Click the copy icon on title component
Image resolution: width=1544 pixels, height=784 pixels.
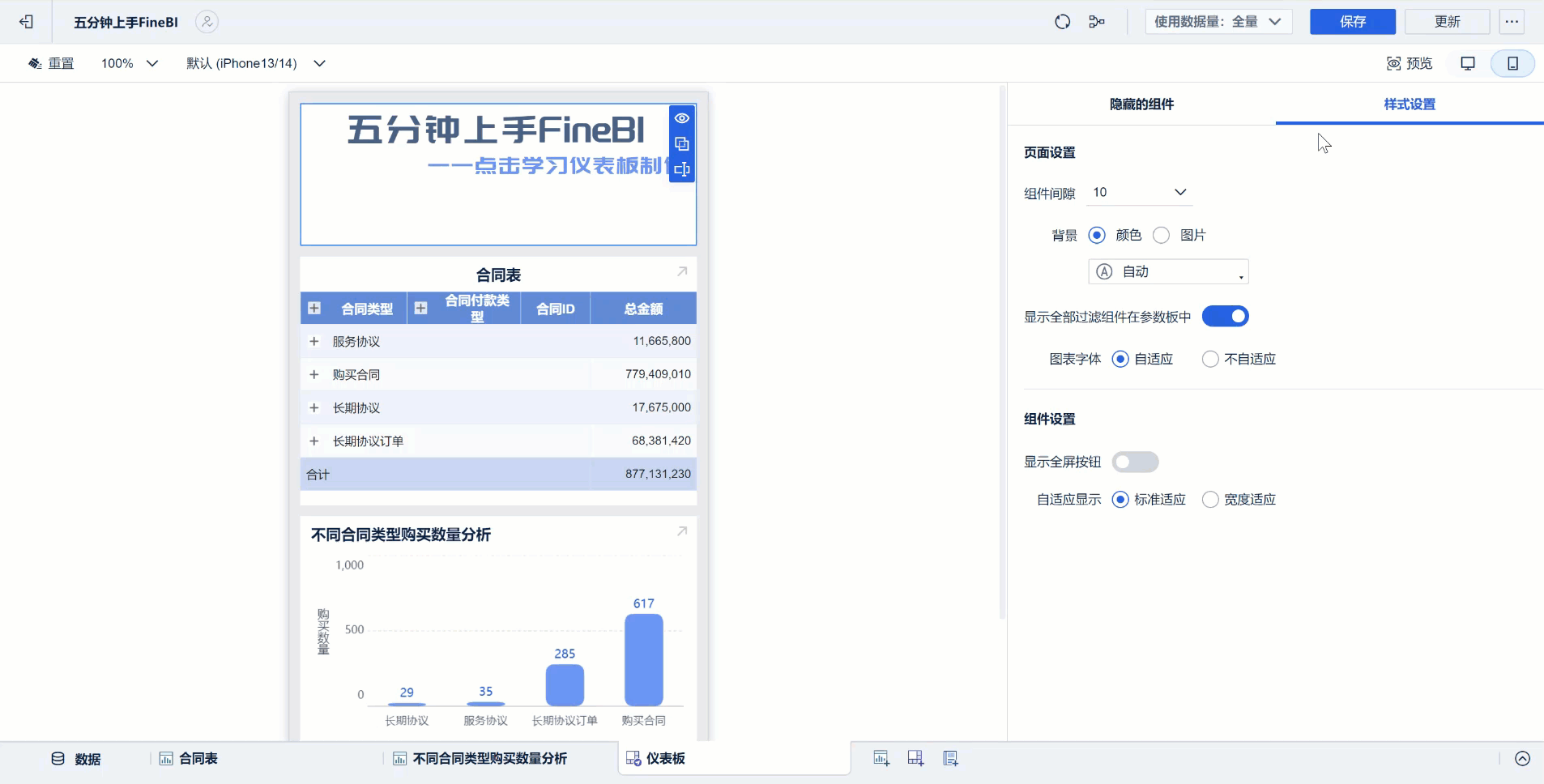[682, 144]
